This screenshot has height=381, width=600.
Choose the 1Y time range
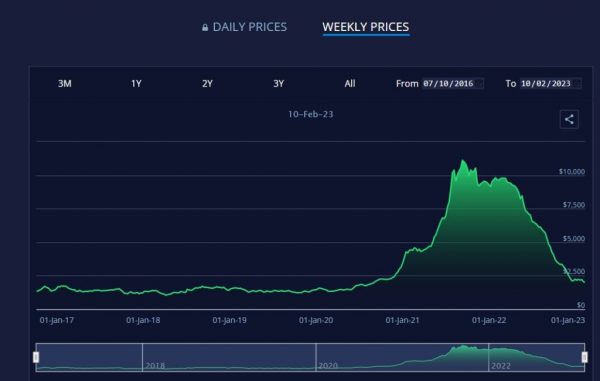pos(136,83)
